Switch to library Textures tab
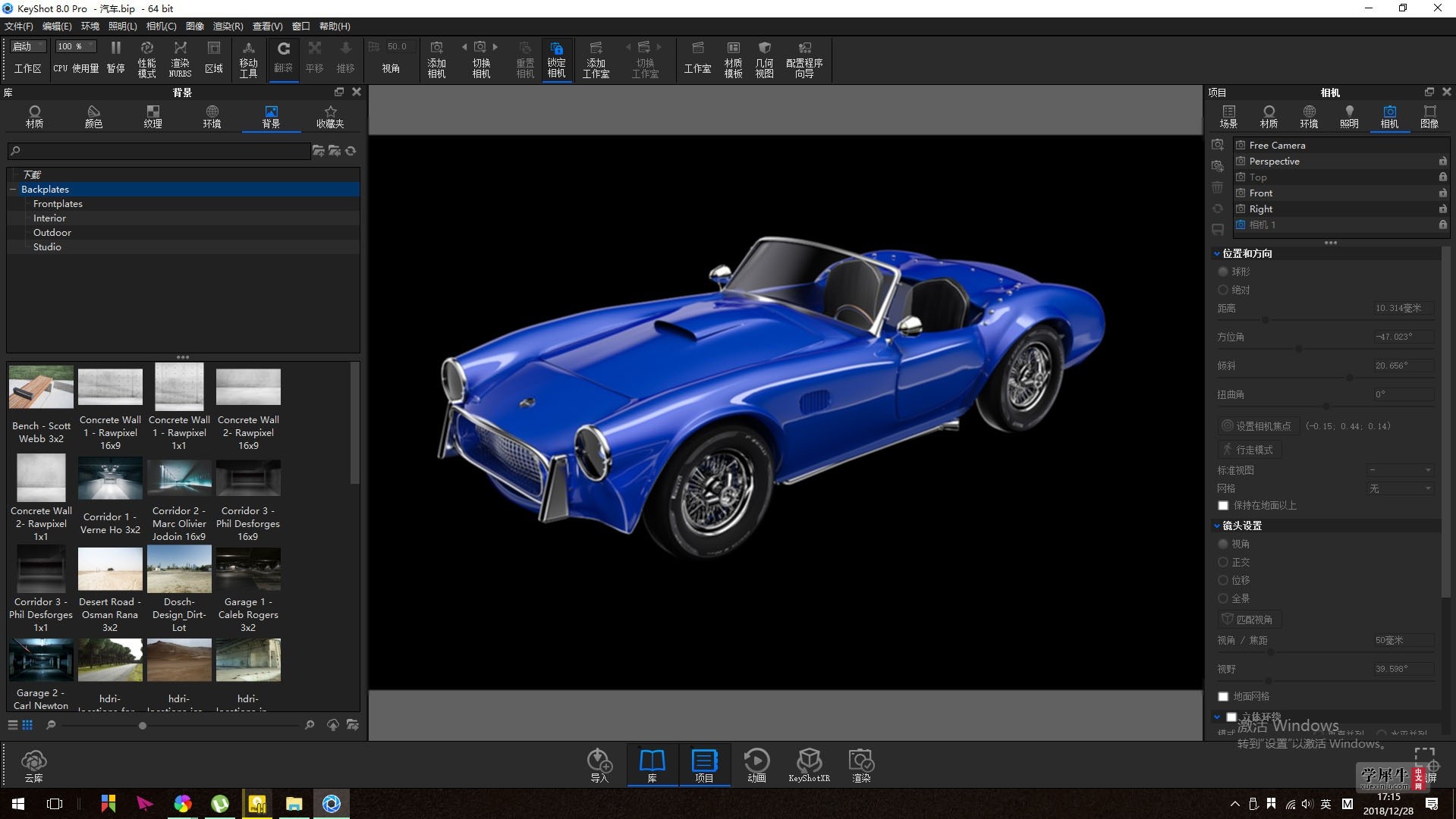This screenshot has height=819, width=1456. point(153,117)
